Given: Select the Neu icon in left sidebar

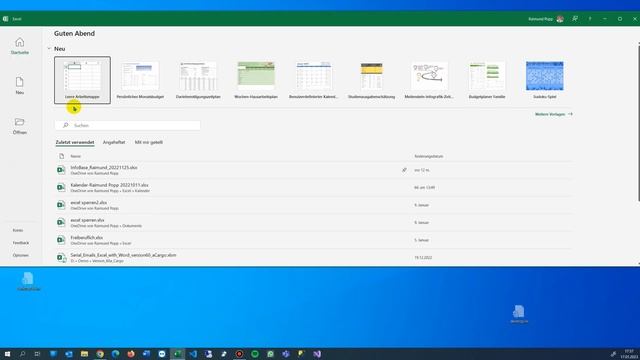Looking at the screenshot, I should click(x=20, y=82).
